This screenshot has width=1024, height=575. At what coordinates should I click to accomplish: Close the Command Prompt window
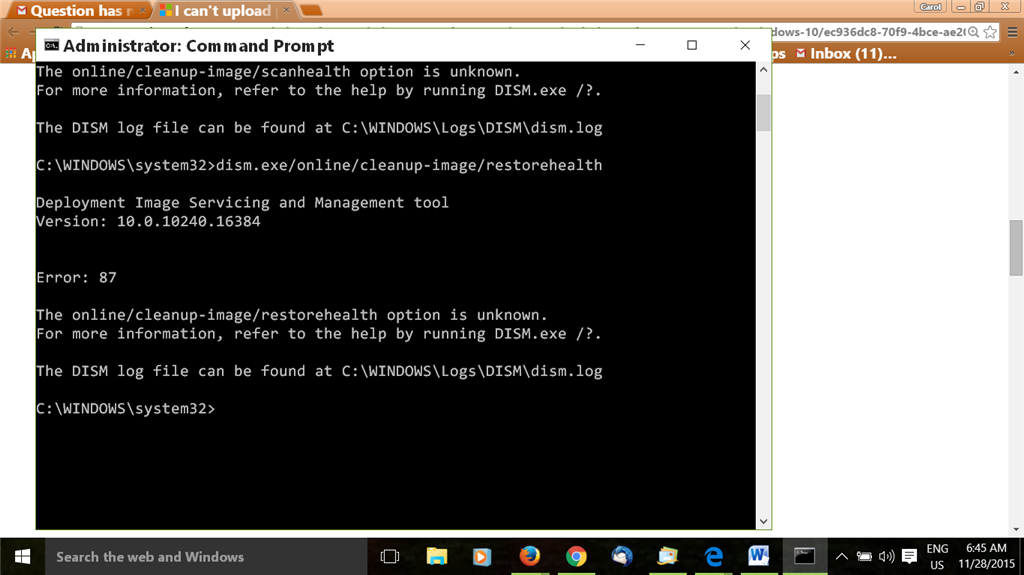point(745,45)
